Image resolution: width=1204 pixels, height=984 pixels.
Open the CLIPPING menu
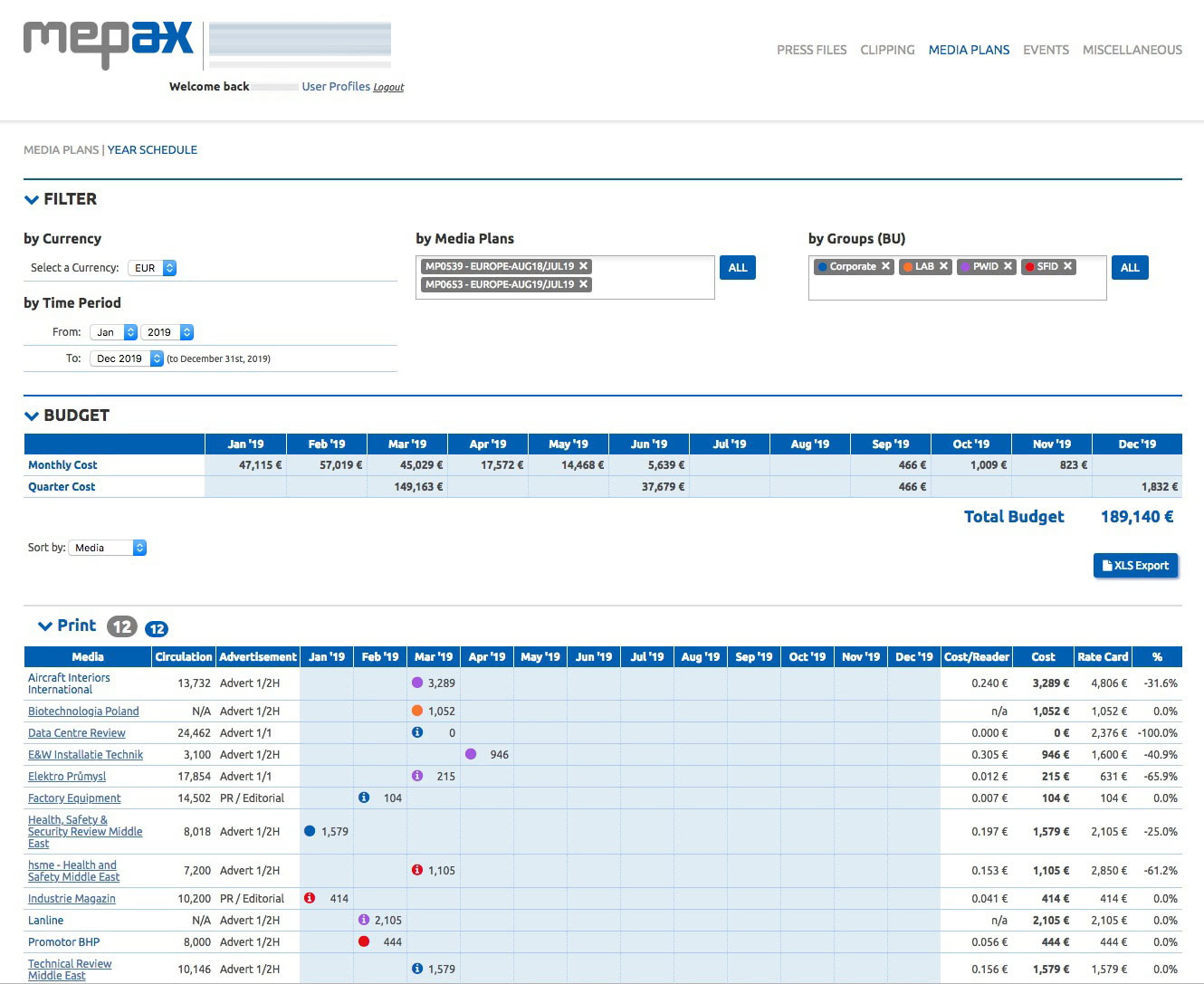pyautogui.click(x=887, y=50)
